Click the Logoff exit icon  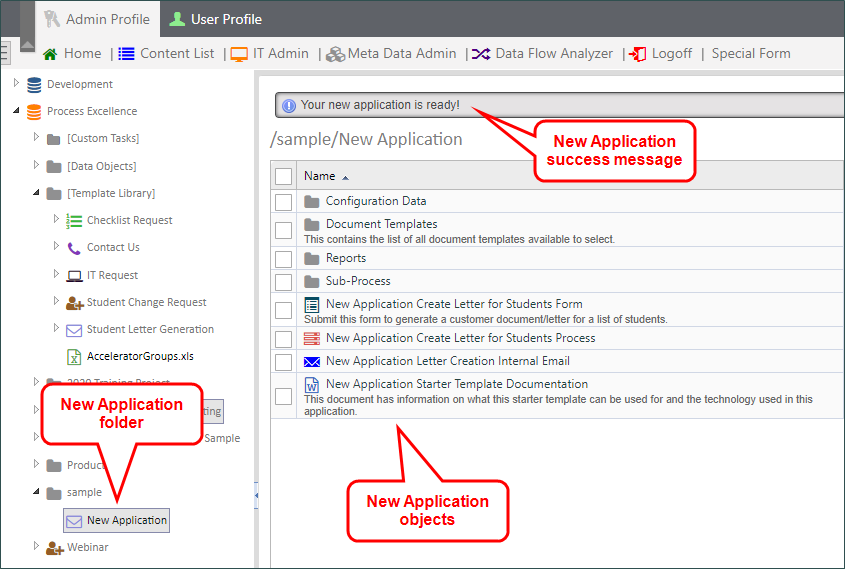coord(637,54)
